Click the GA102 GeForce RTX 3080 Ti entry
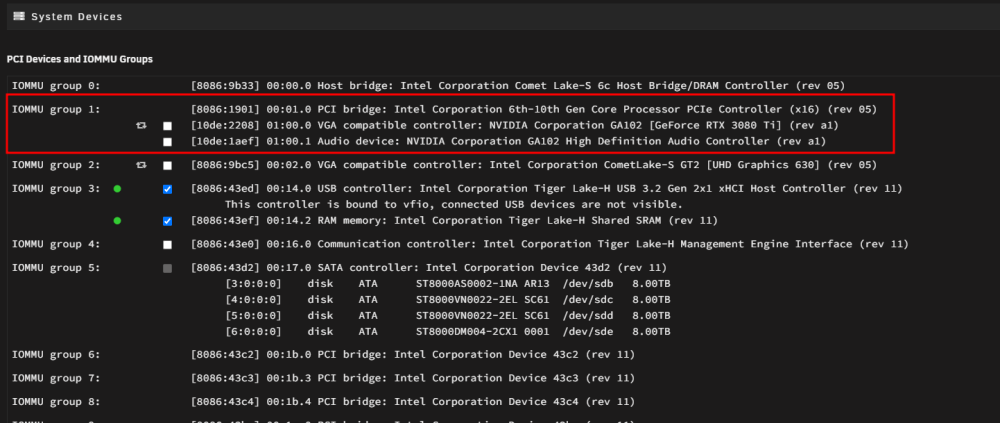The width and height of the screenshot is (1000, 423). point(515,126)
